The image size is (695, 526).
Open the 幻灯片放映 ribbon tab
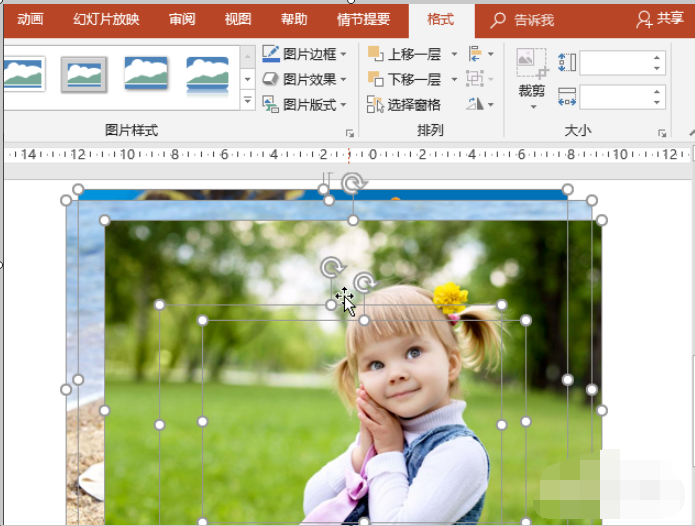click(x=106, y=19)
